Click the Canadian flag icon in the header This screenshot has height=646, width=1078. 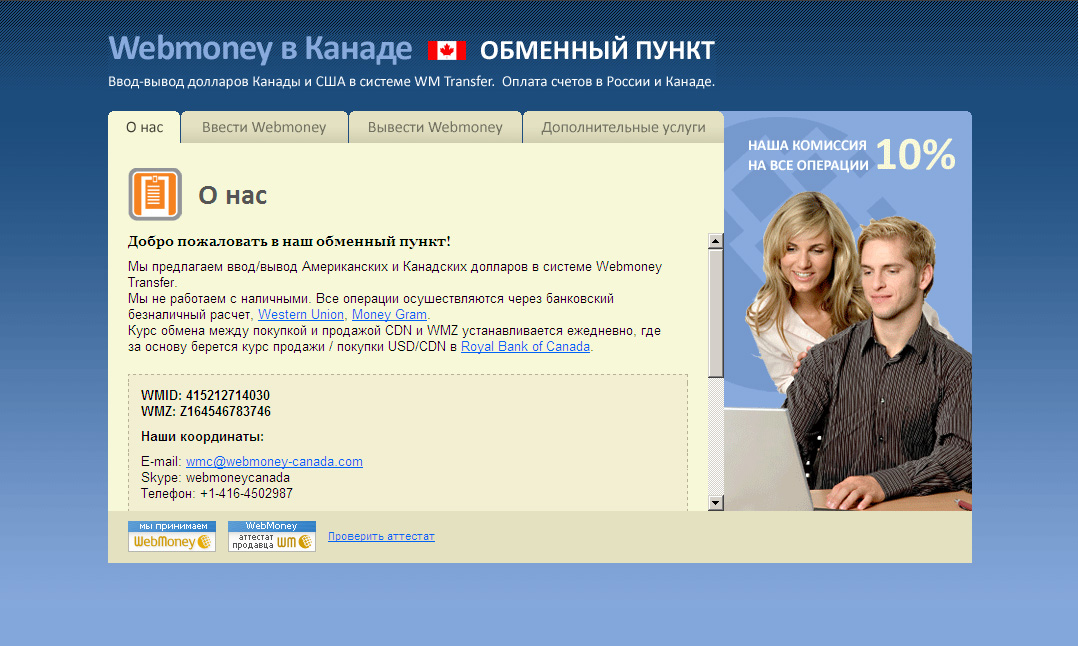pyautogui.click(x=447, y=48)
